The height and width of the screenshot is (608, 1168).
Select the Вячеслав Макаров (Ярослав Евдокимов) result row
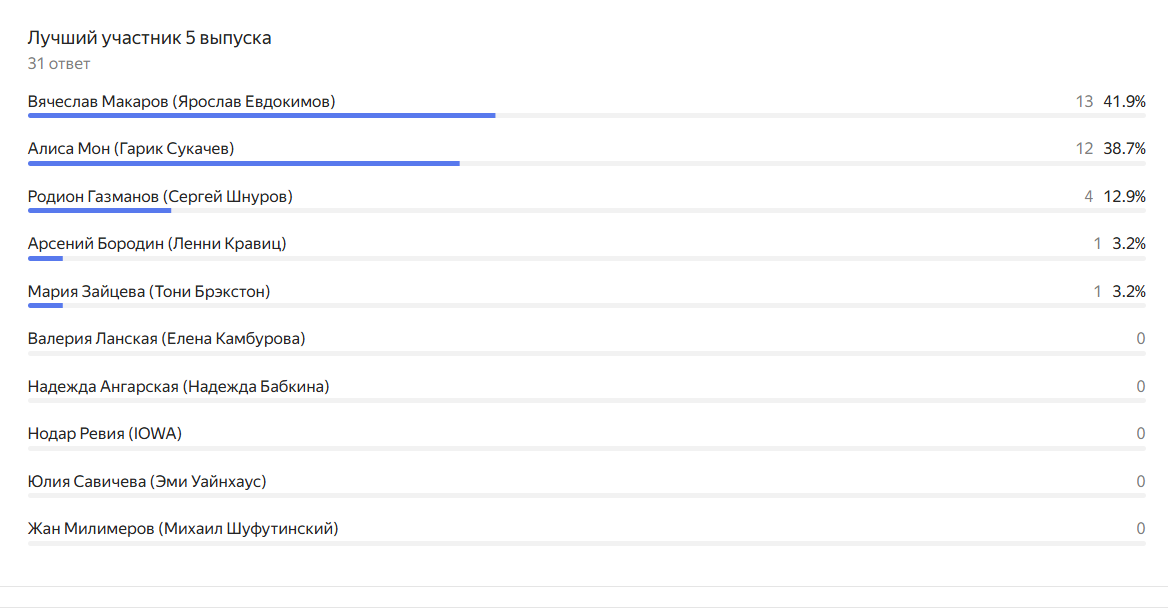tap(586, 105)
